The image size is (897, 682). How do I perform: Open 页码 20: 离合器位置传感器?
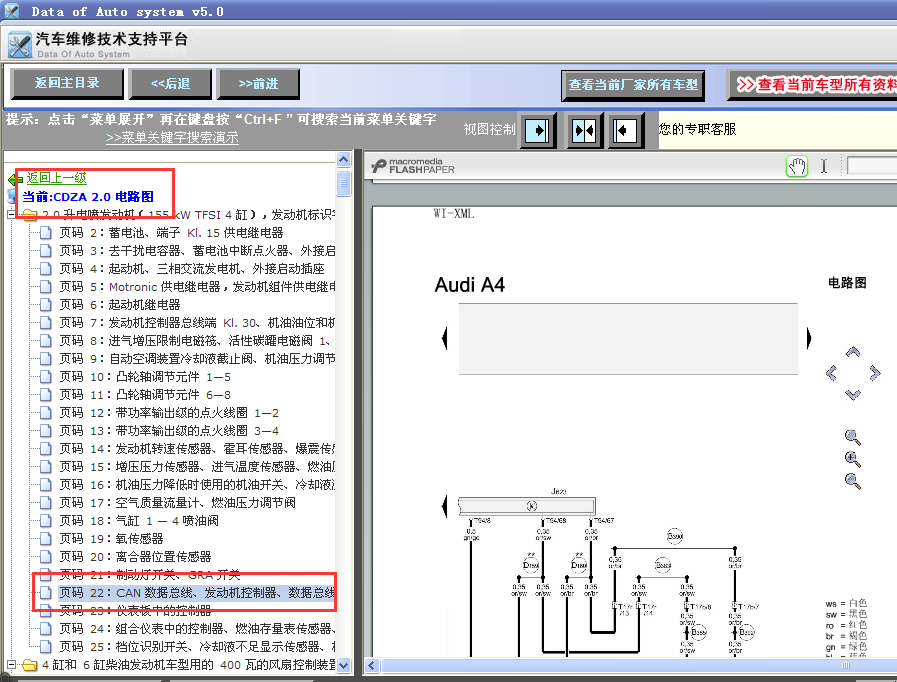coord(135,557)
